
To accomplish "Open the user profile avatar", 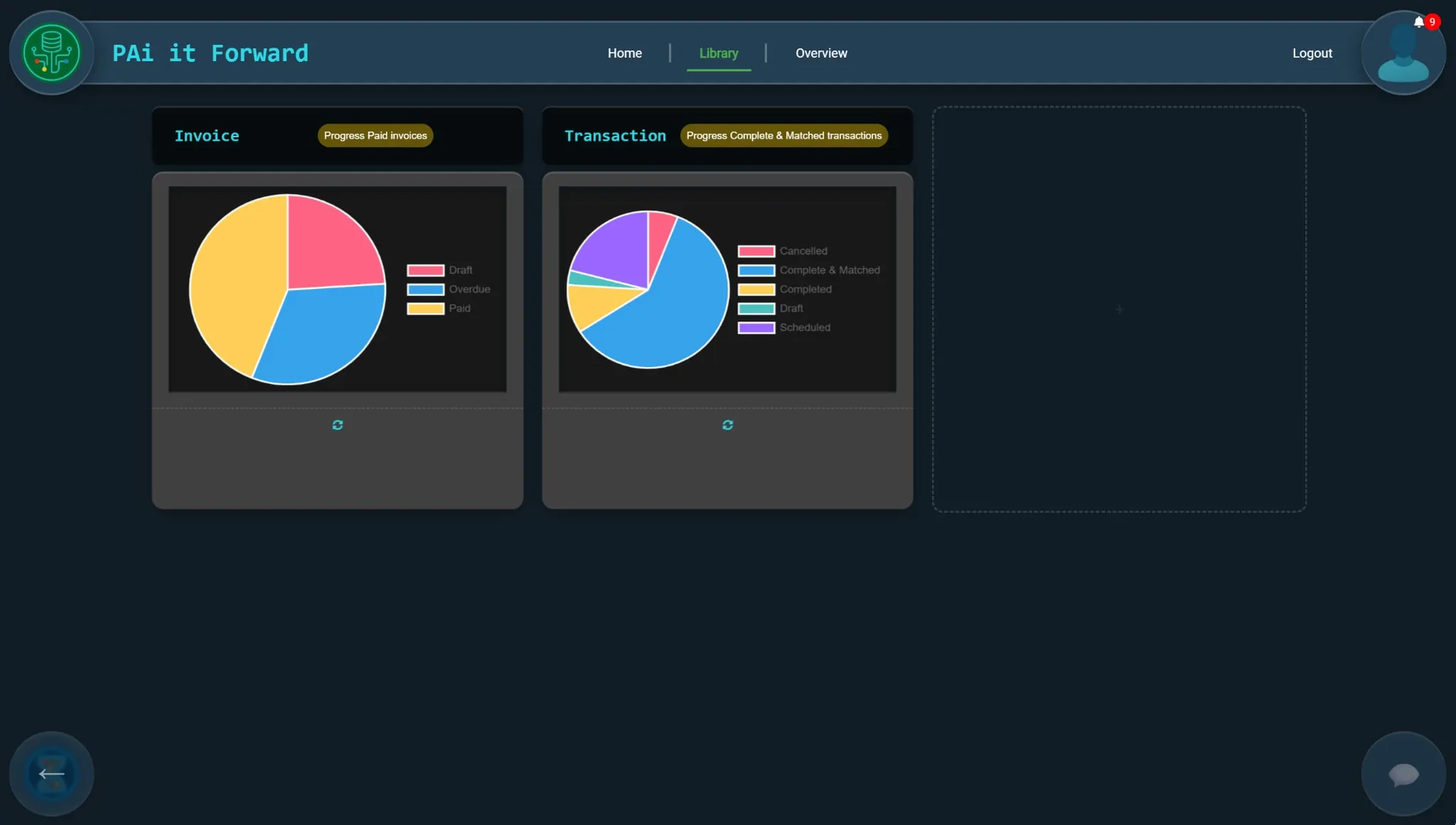I will pos(1403,57).
